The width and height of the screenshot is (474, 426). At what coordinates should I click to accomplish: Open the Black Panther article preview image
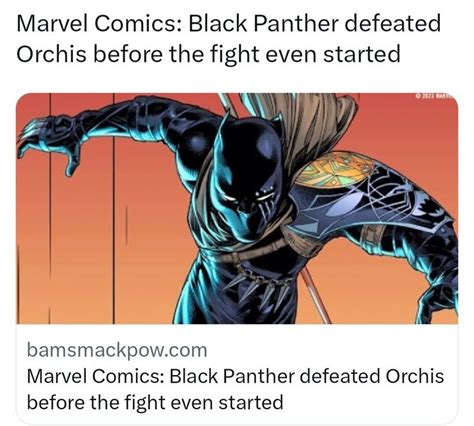[x=237, y=208]
